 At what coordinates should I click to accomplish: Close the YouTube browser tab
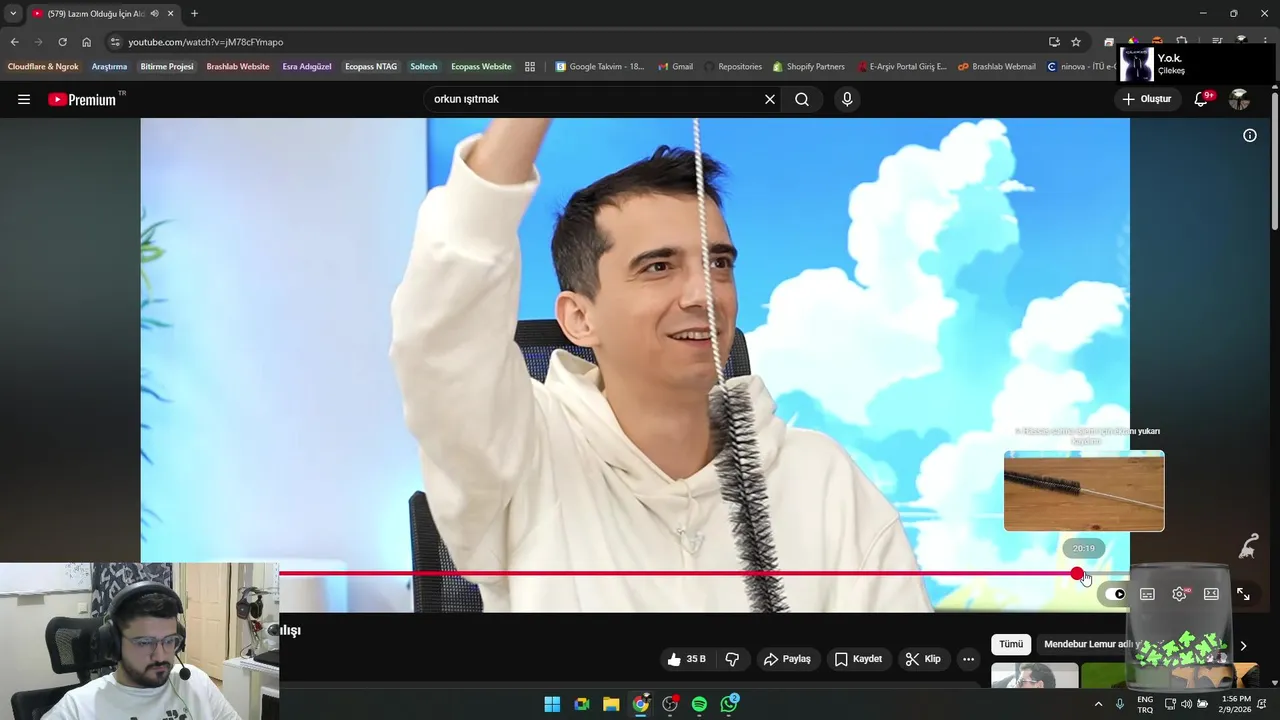tap(170, 13)
